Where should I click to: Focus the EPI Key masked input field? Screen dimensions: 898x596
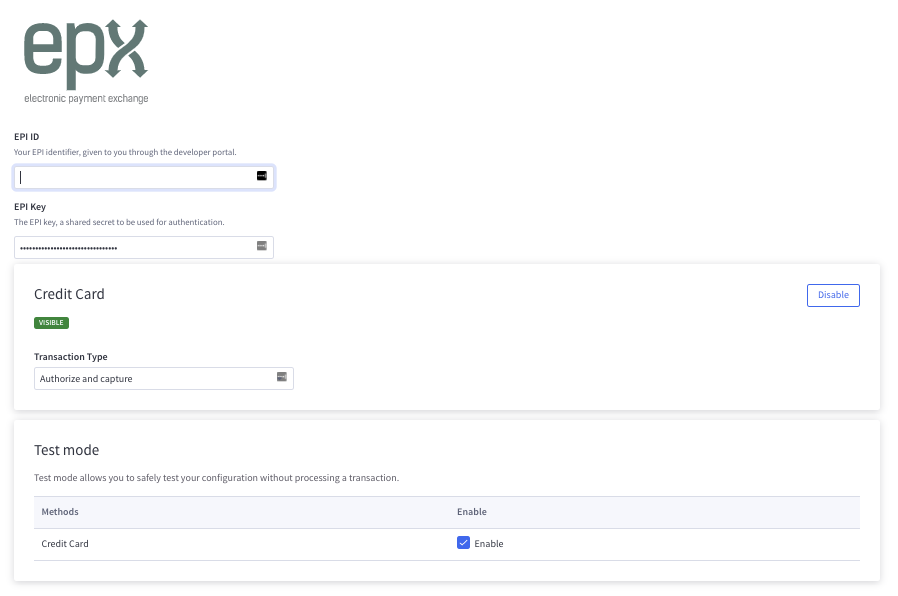tap(144, 247)
